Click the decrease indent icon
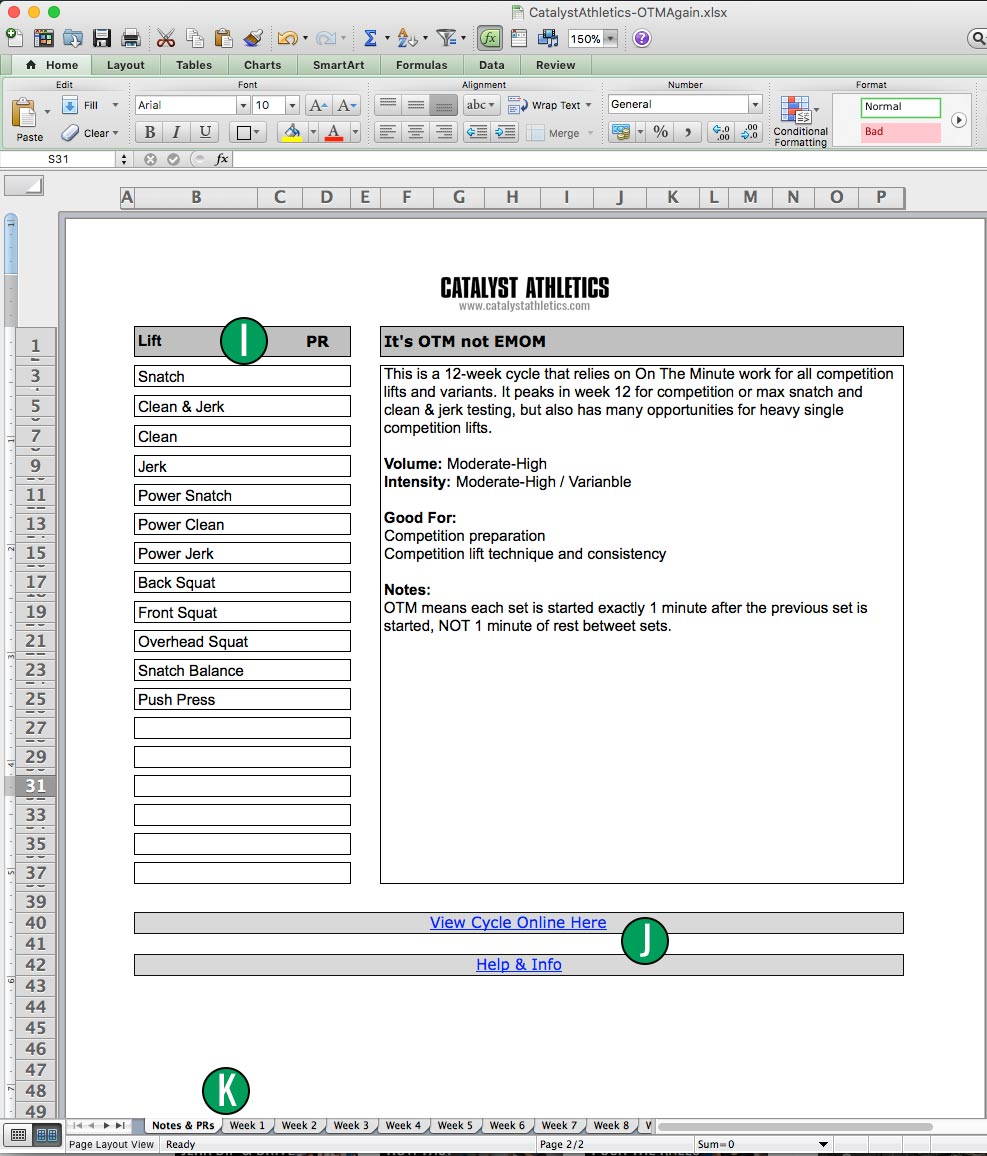This screenshot has width=987, height=1156. [x=477, y=133]
